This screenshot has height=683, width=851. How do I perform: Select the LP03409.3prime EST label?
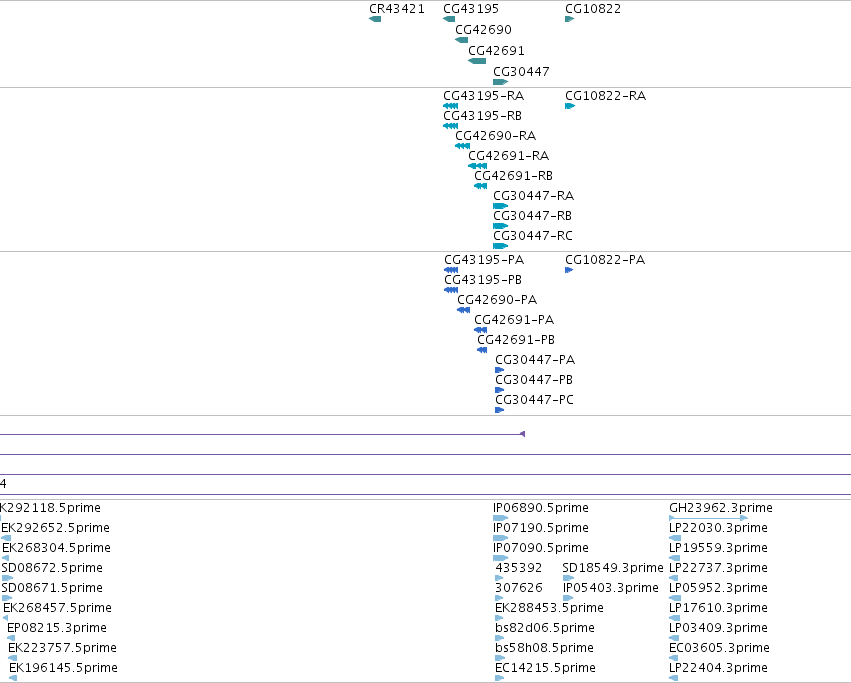718,628
